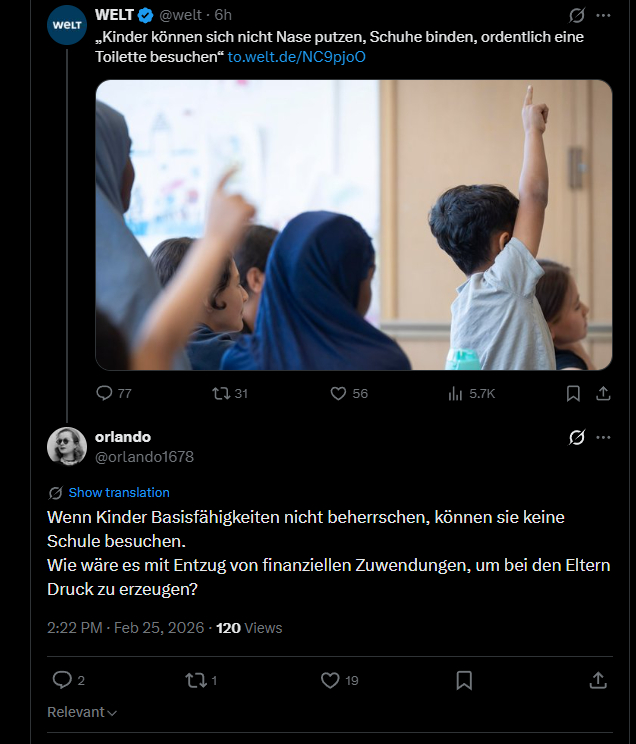The image size is (636, 744).
Task: Open the to.welt.de article link
Action: [297, 56]
